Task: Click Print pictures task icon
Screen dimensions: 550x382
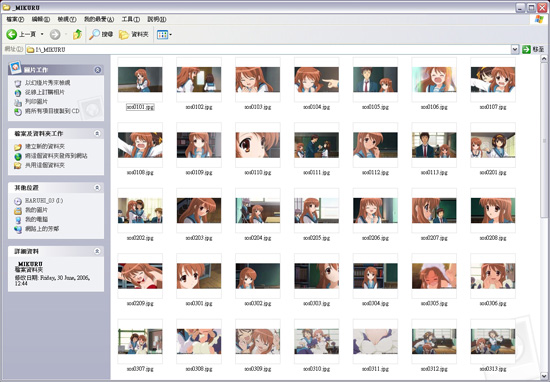Action: pos(18,102)
